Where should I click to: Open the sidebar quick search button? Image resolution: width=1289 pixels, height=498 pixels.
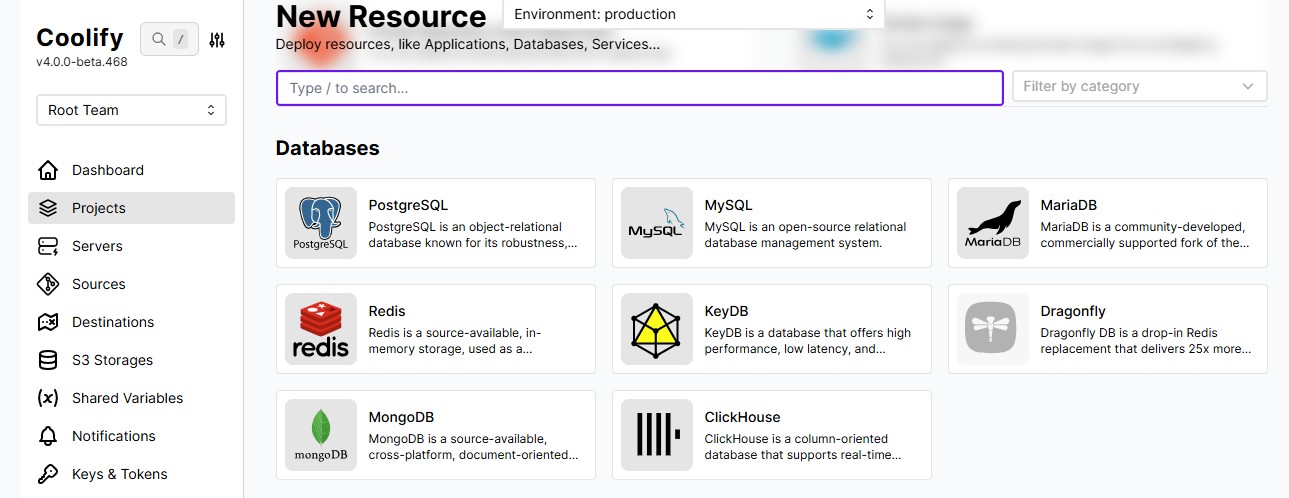tap(169, 40)
